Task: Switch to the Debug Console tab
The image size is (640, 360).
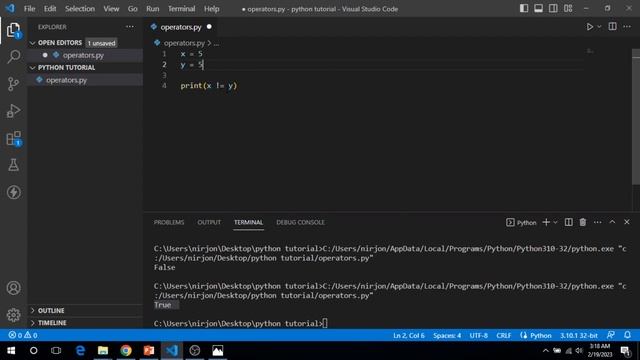Action: [x=300, y=222]
